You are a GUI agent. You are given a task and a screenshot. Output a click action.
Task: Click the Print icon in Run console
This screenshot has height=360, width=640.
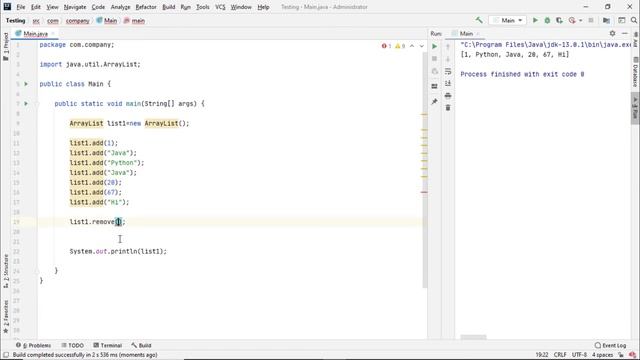tap(448, 96)
